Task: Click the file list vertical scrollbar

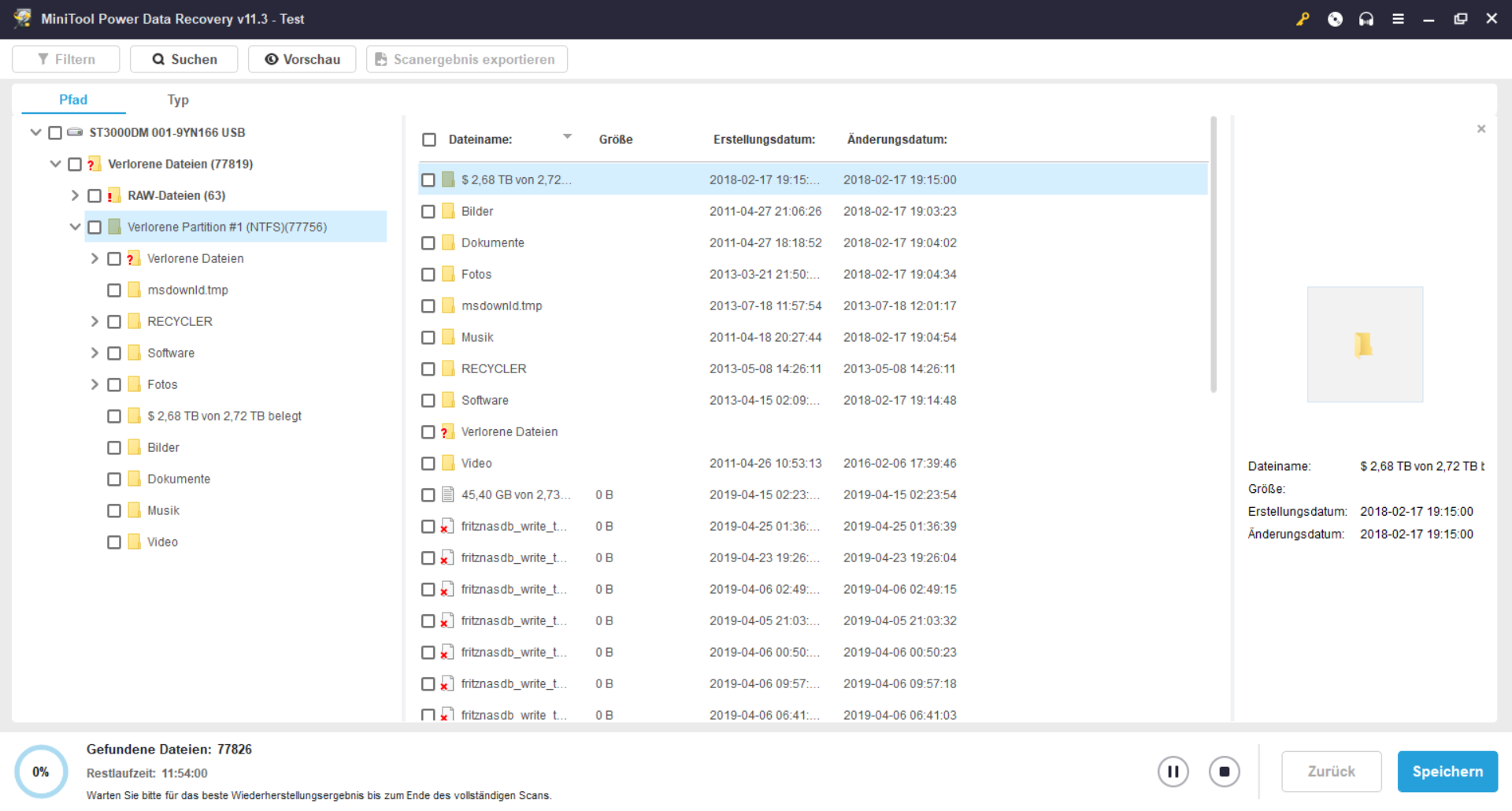Action: coord(1214,254)
